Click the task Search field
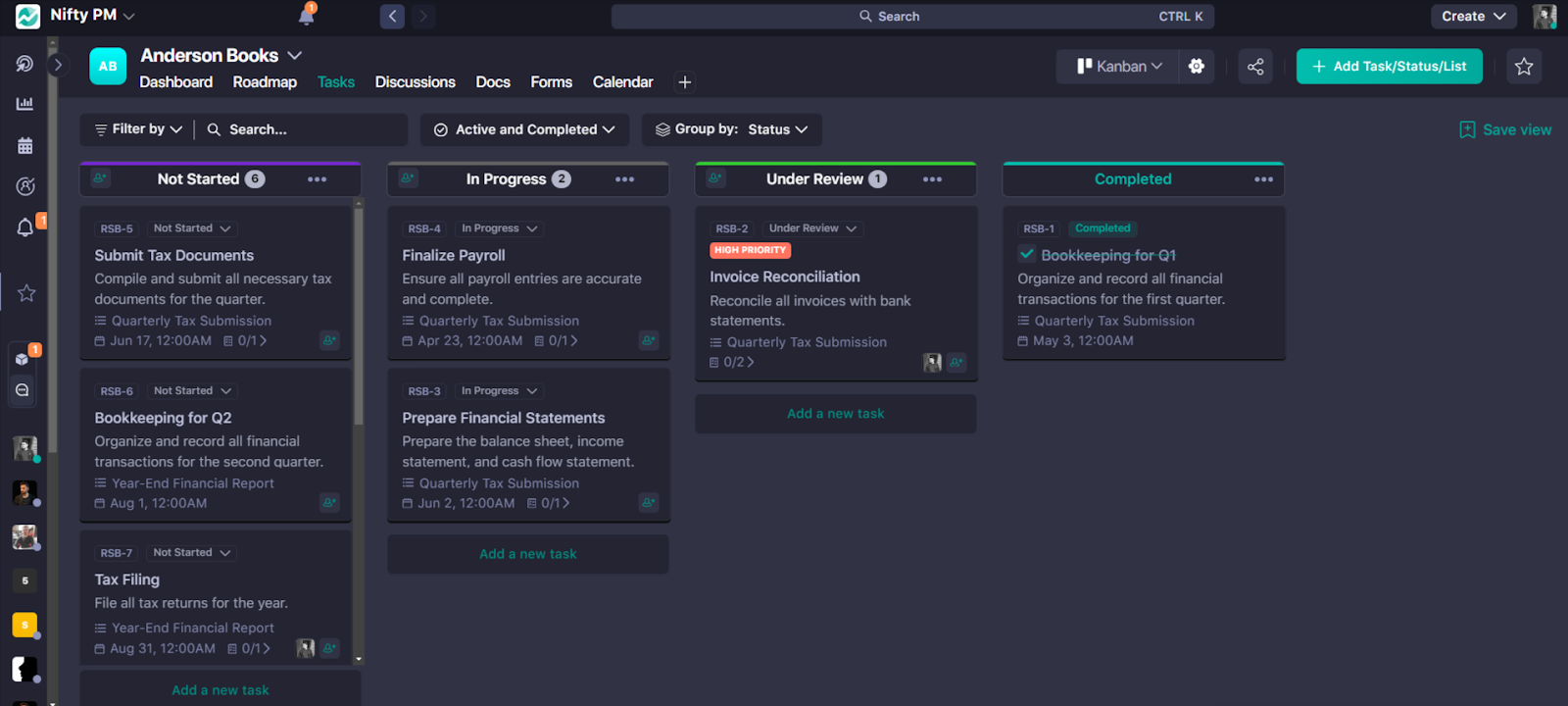 click(304, 129)
